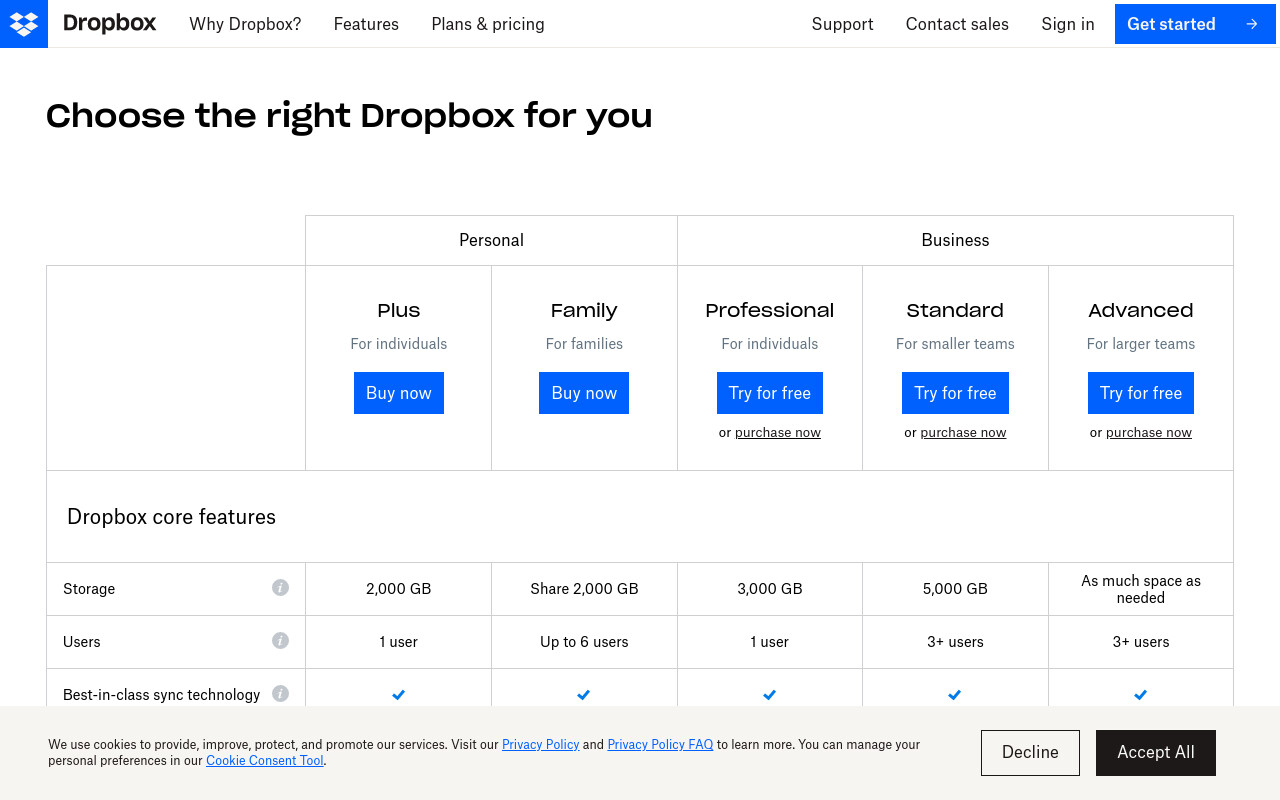Try Standard plan for free
Viewport: 1280px width, 800px height.
(x=955, y=393)
